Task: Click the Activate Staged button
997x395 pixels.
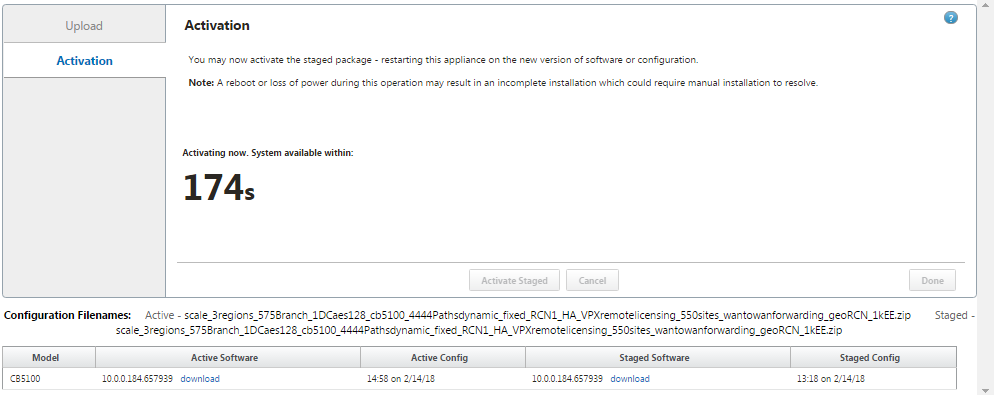Action: pyautogui.click(x=514, y=281)
